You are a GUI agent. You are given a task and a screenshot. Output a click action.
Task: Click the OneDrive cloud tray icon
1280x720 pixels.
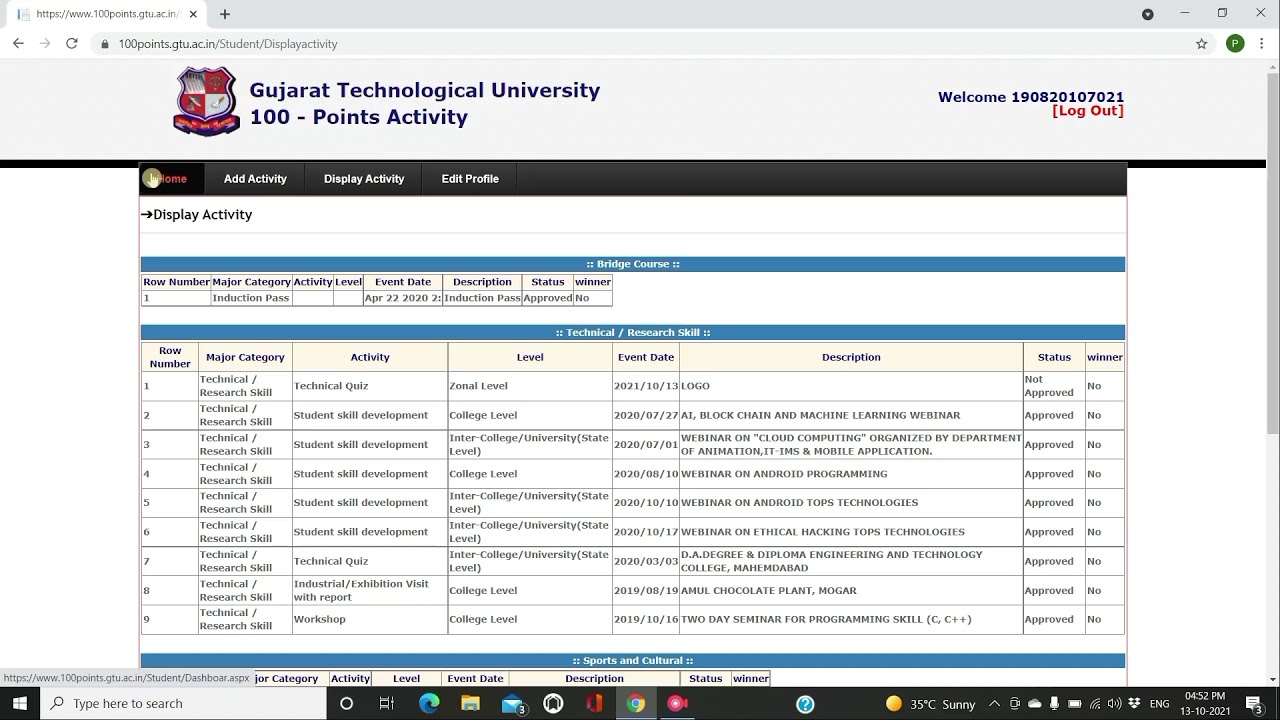pos(1034,704)
